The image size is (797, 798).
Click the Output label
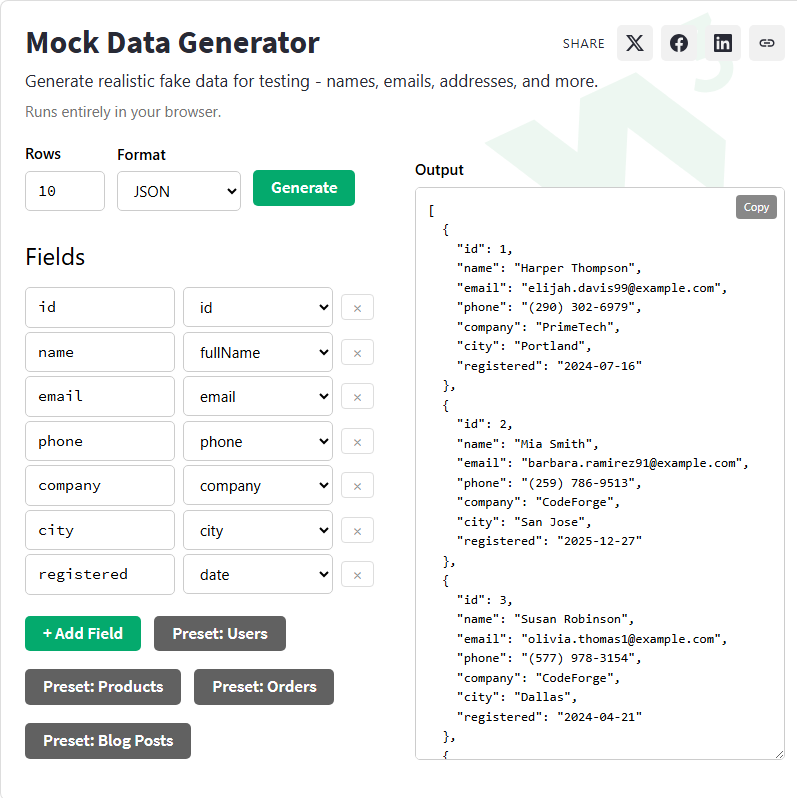pyautogui.click(x=439, y=170)
